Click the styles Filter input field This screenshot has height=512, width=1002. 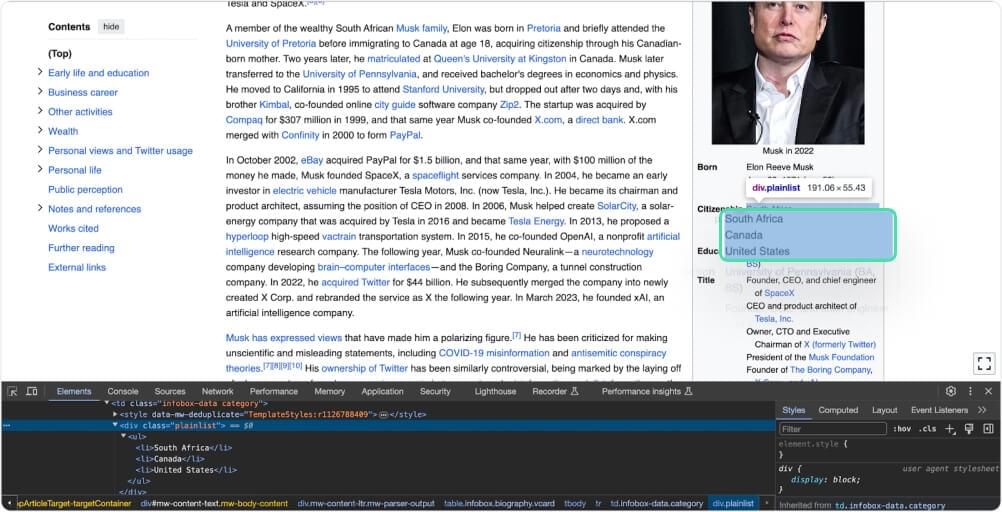(x=832, y=429)
